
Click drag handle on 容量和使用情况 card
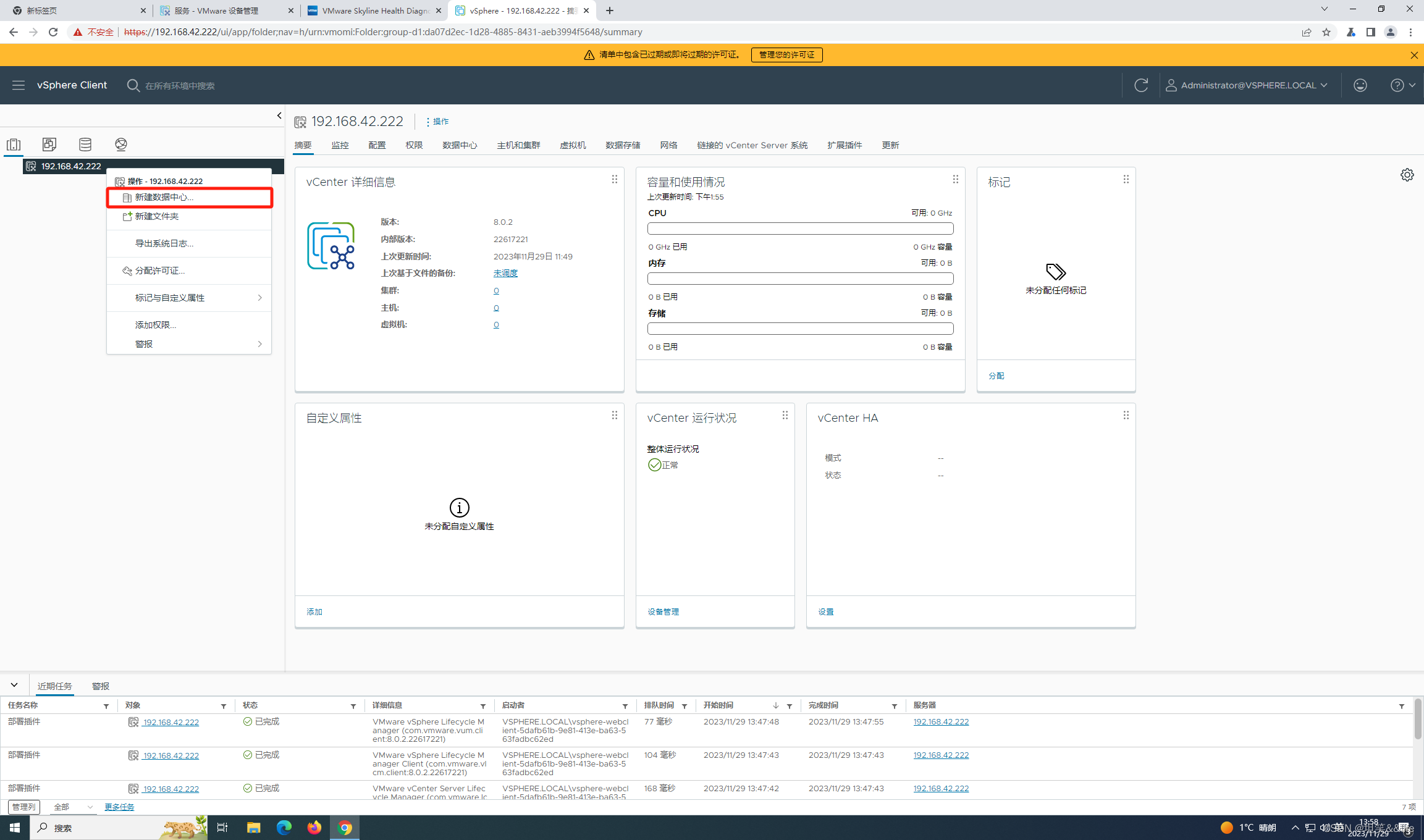tap(955, 179)
